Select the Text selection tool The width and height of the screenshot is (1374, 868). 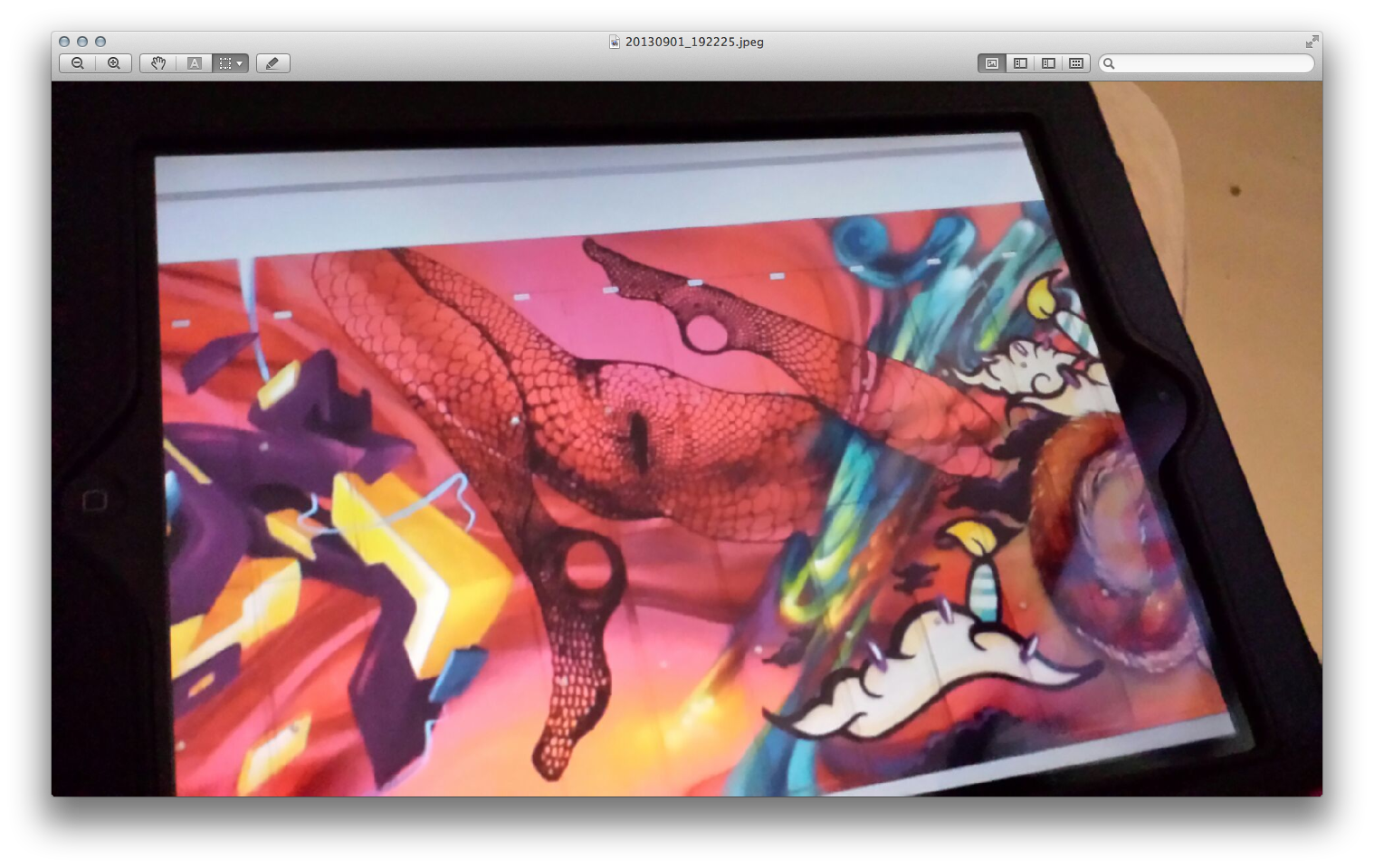tap(195, 63)
